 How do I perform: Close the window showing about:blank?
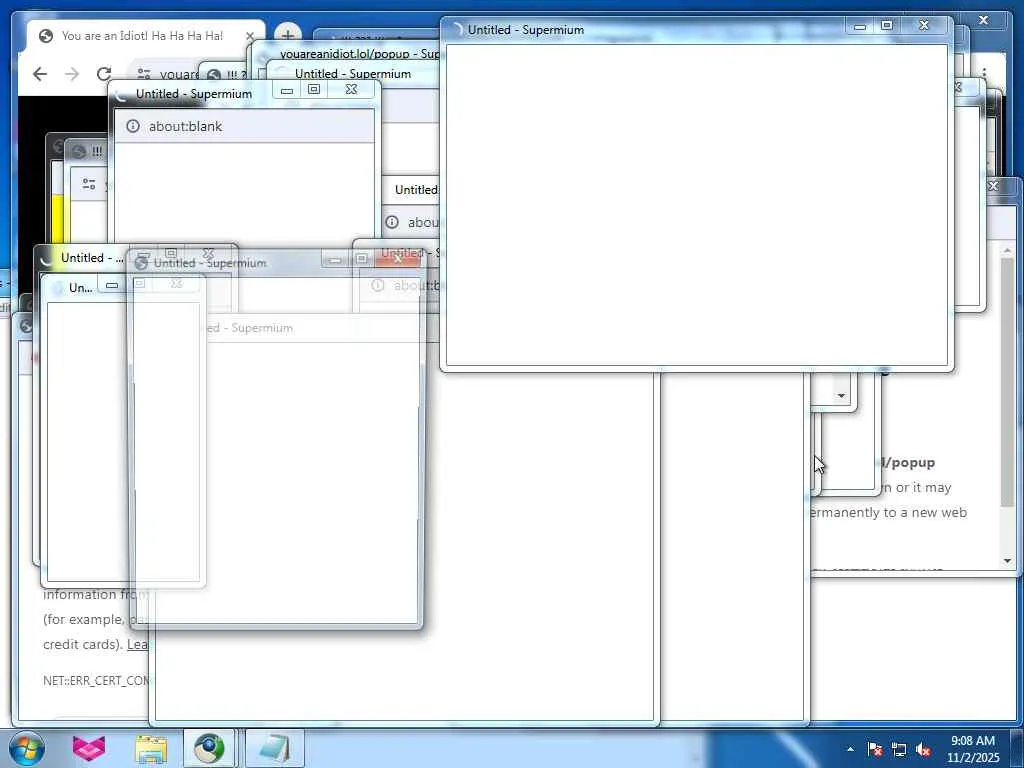[x=351, y=89]
